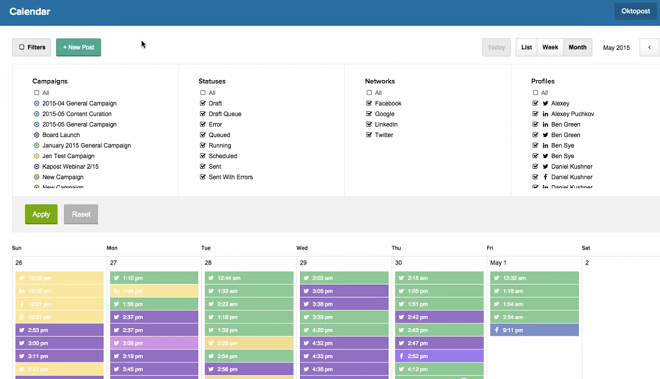The image size is (660, 379).
Task: Check All under Campaigns
Action: click(37, 93)
